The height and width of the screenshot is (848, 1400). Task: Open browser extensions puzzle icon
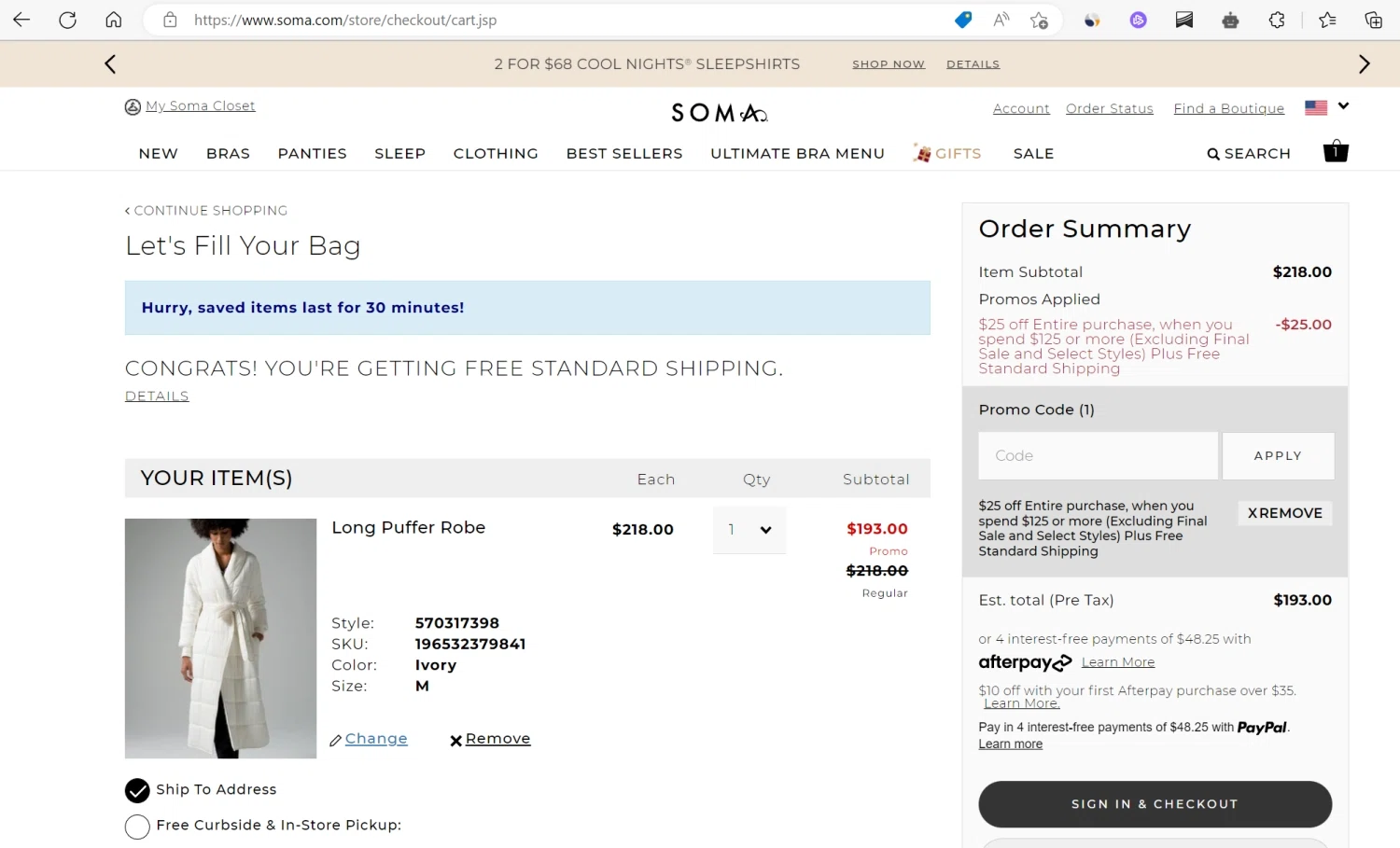(1277, 20)
